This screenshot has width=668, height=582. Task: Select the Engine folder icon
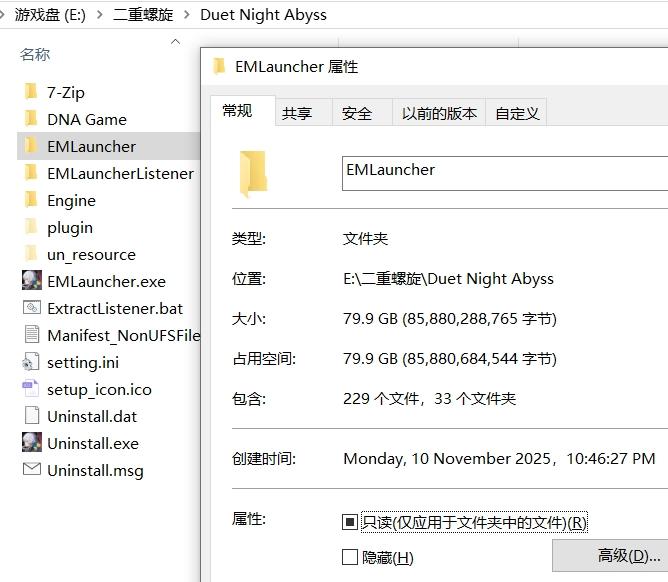tap(31, 200)
